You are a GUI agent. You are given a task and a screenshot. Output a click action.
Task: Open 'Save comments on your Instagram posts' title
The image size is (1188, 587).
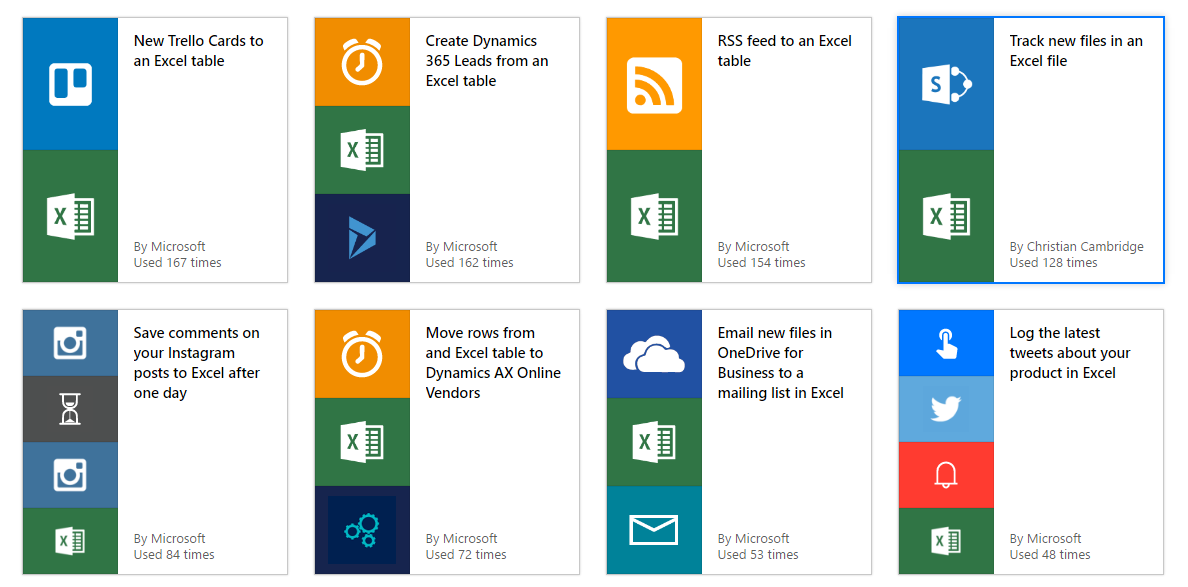click(x=197, y=363)
